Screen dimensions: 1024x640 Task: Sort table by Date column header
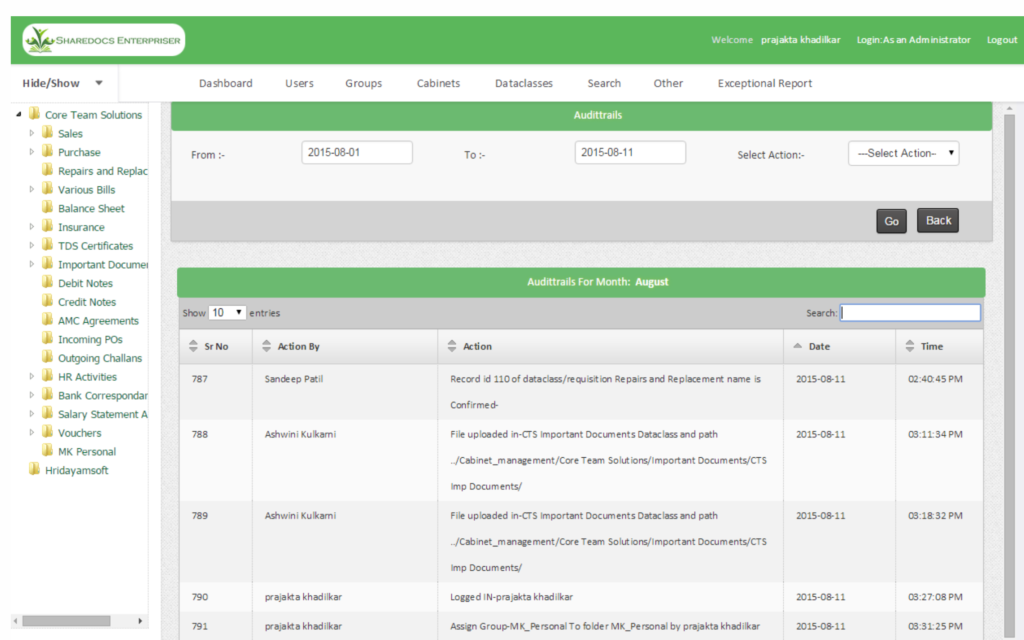[x=839, y=346]
